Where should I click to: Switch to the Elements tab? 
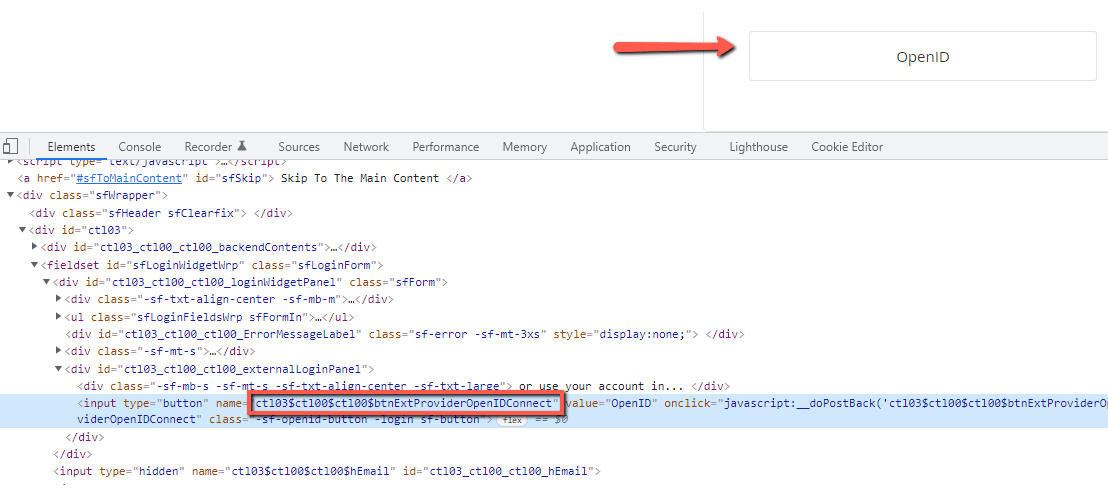[71, 147]
